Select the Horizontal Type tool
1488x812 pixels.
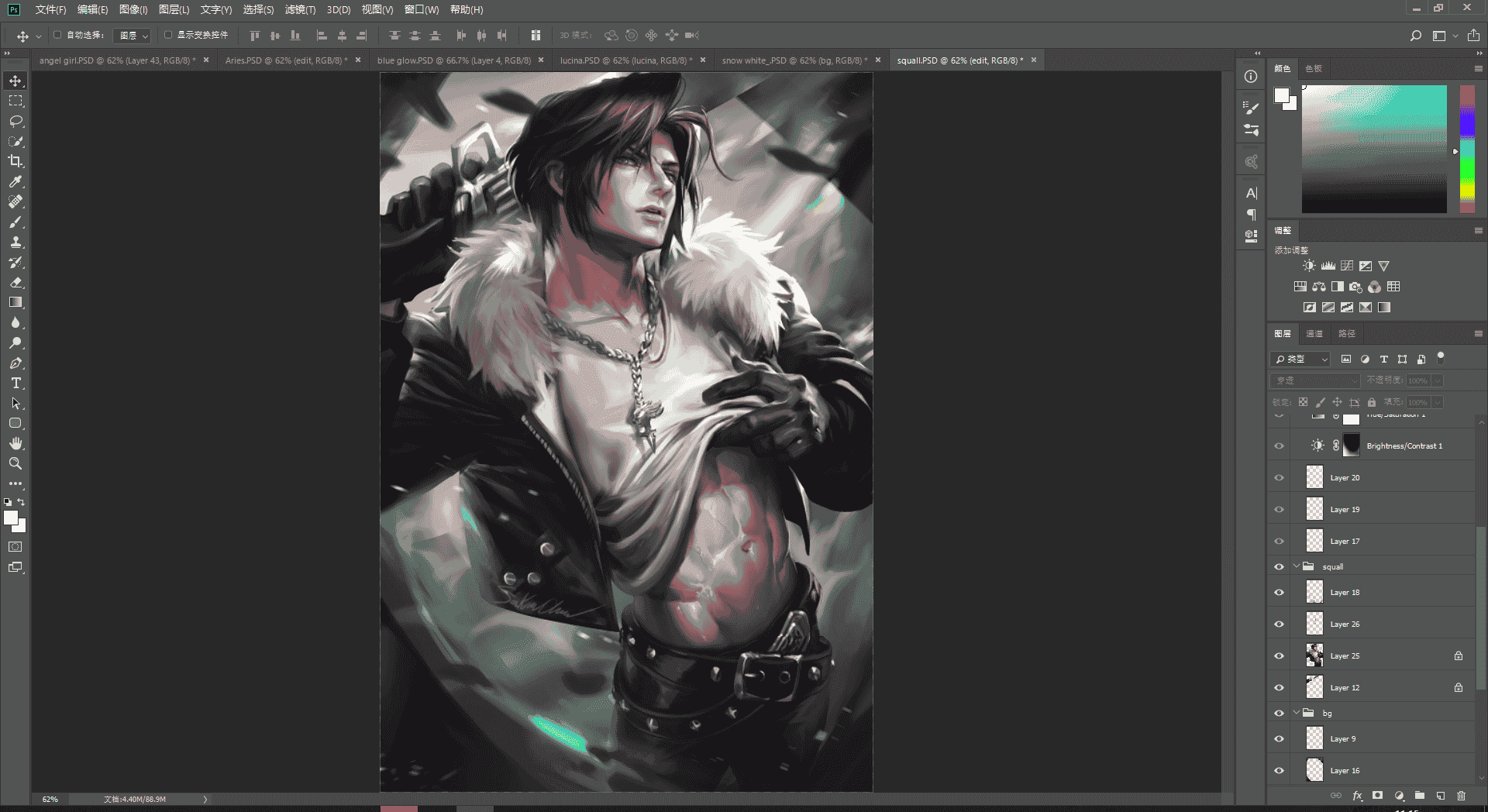[15, 384]
